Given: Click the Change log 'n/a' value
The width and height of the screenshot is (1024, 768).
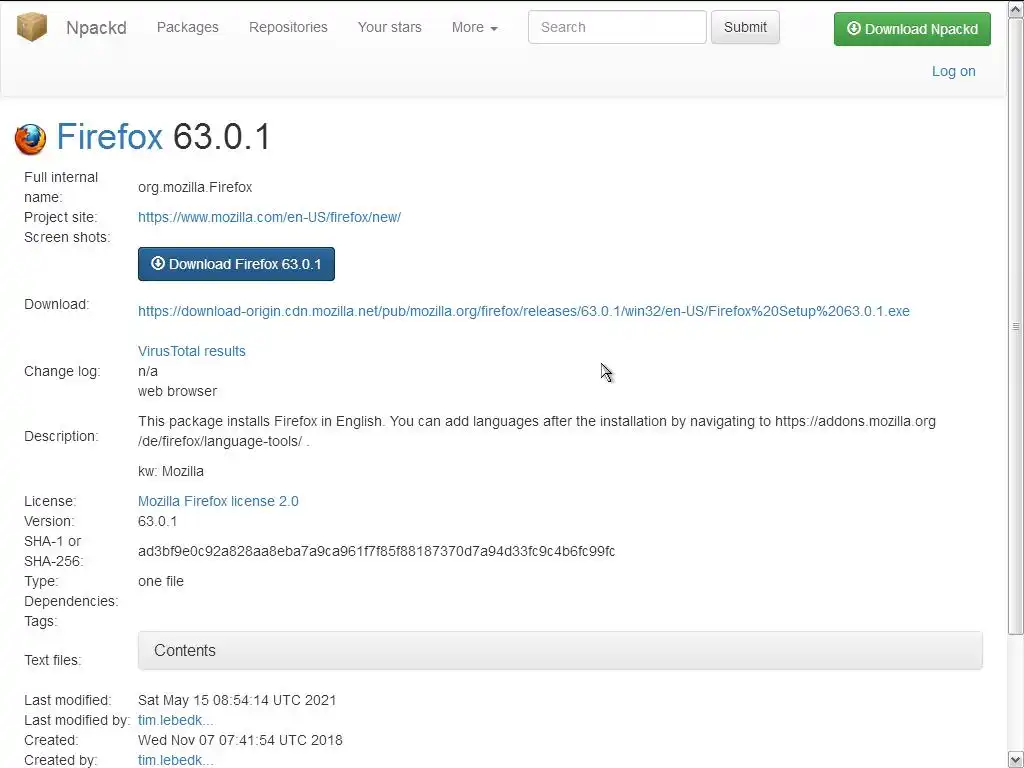Looking at the screenshot, I should pyautogui.click(x=148, y=371).
